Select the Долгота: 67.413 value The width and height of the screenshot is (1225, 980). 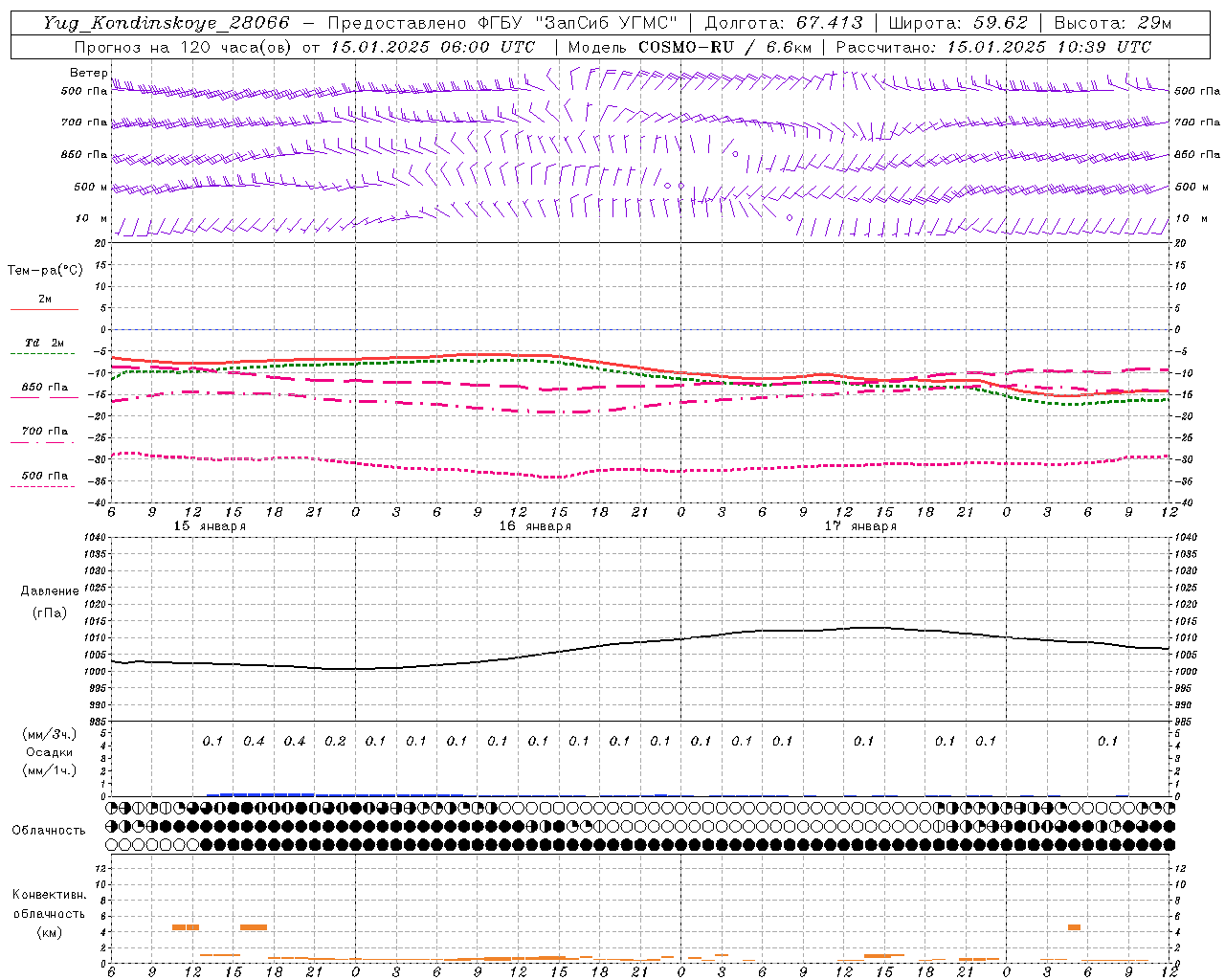[x=784, y=23]
